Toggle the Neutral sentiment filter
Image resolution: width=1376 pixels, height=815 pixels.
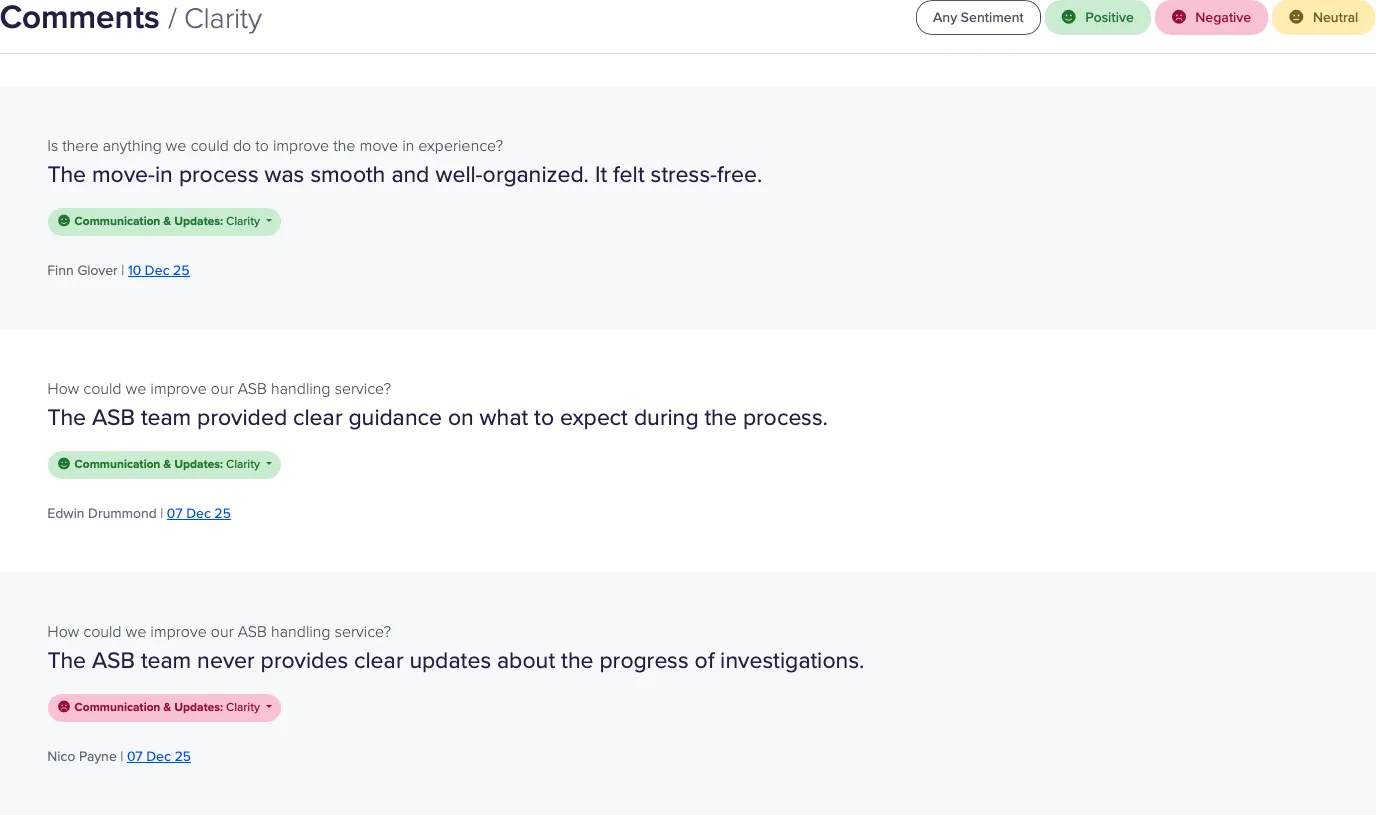1323,17
